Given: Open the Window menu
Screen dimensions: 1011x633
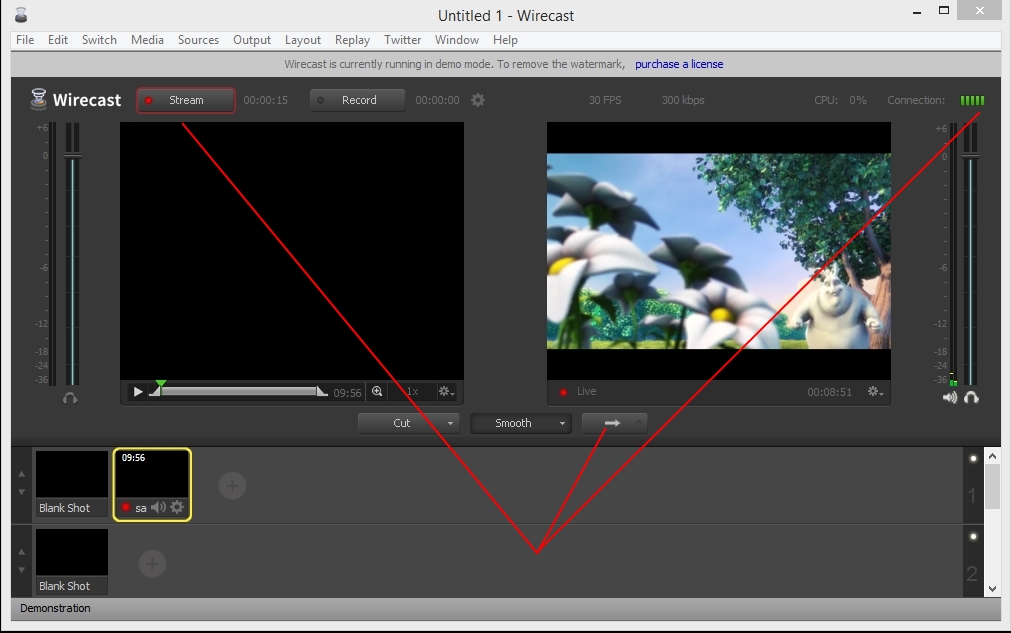Looking at the screenshot, I should click(x=456, y=40).
